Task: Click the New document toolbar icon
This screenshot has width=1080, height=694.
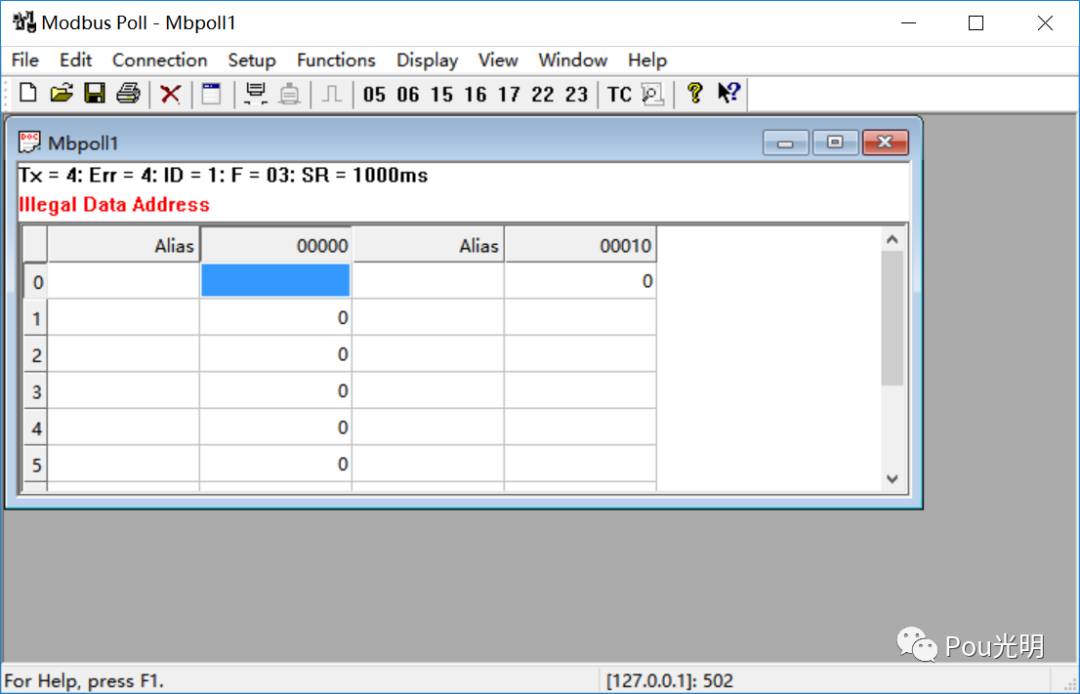Action: click(x=28, y=93)
